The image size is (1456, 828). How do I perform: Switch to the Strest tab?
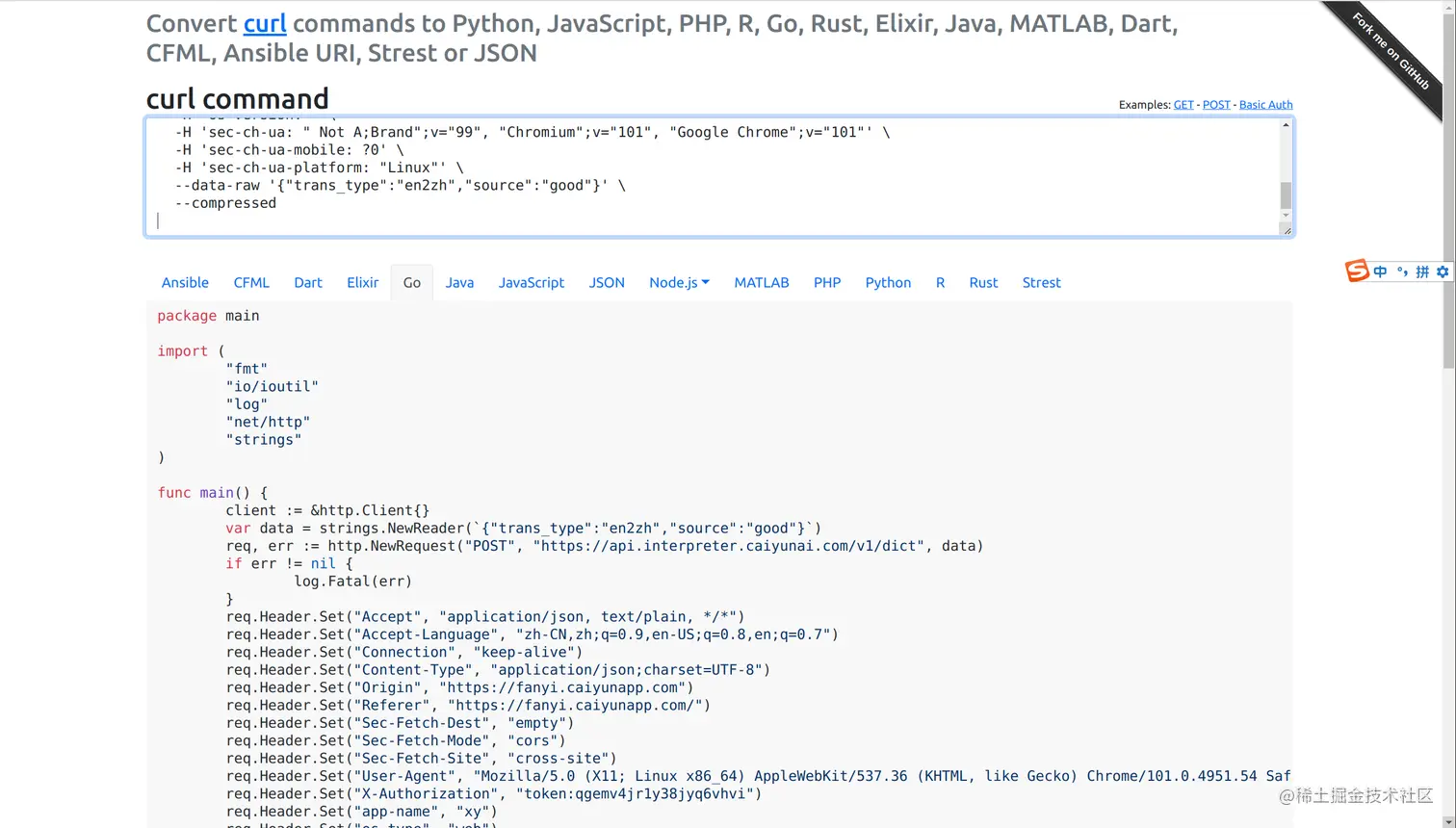(x=1041, y=282)
